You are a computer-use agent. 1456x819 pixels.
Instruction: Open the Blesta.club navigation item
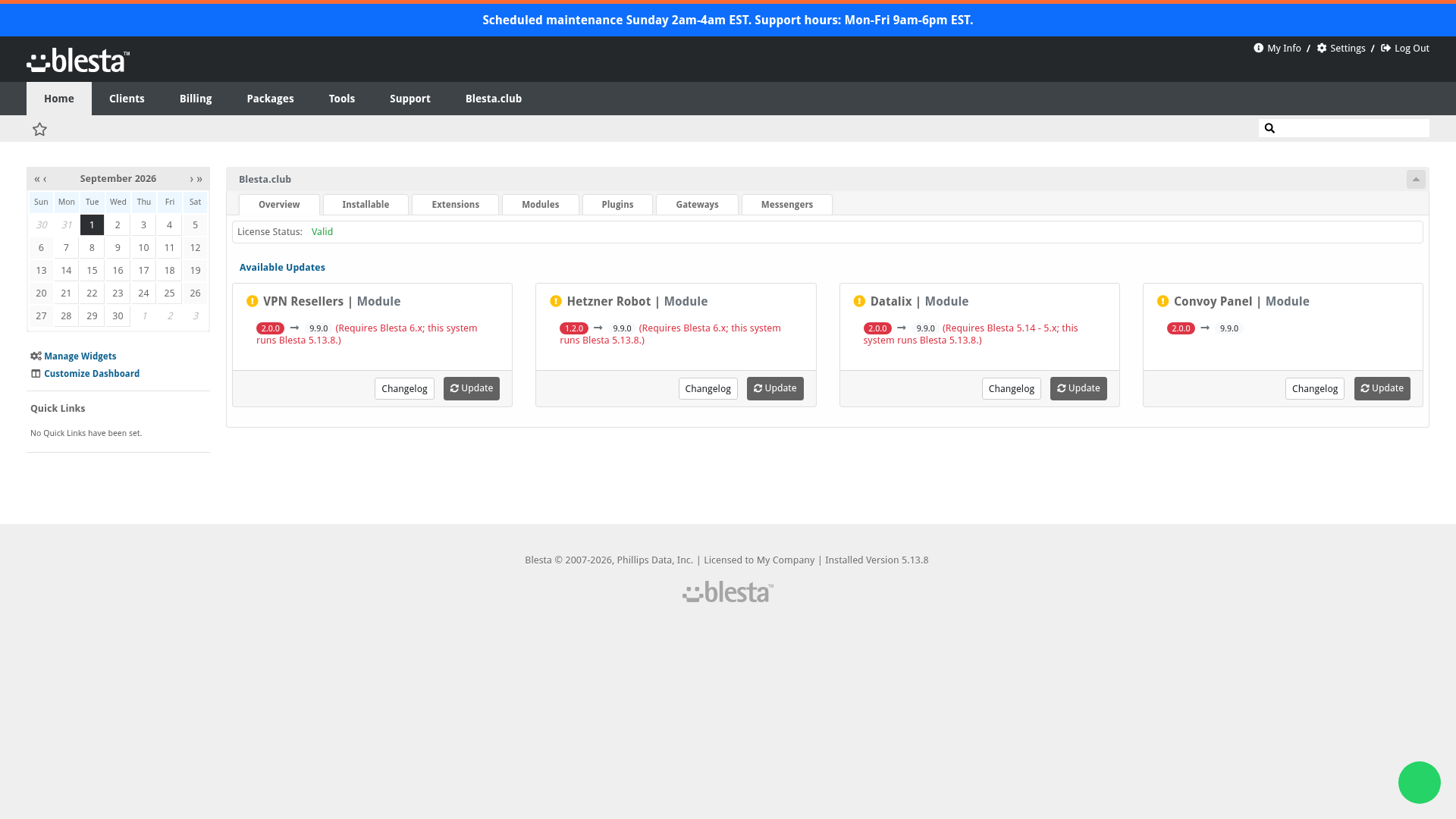point(494,99)
